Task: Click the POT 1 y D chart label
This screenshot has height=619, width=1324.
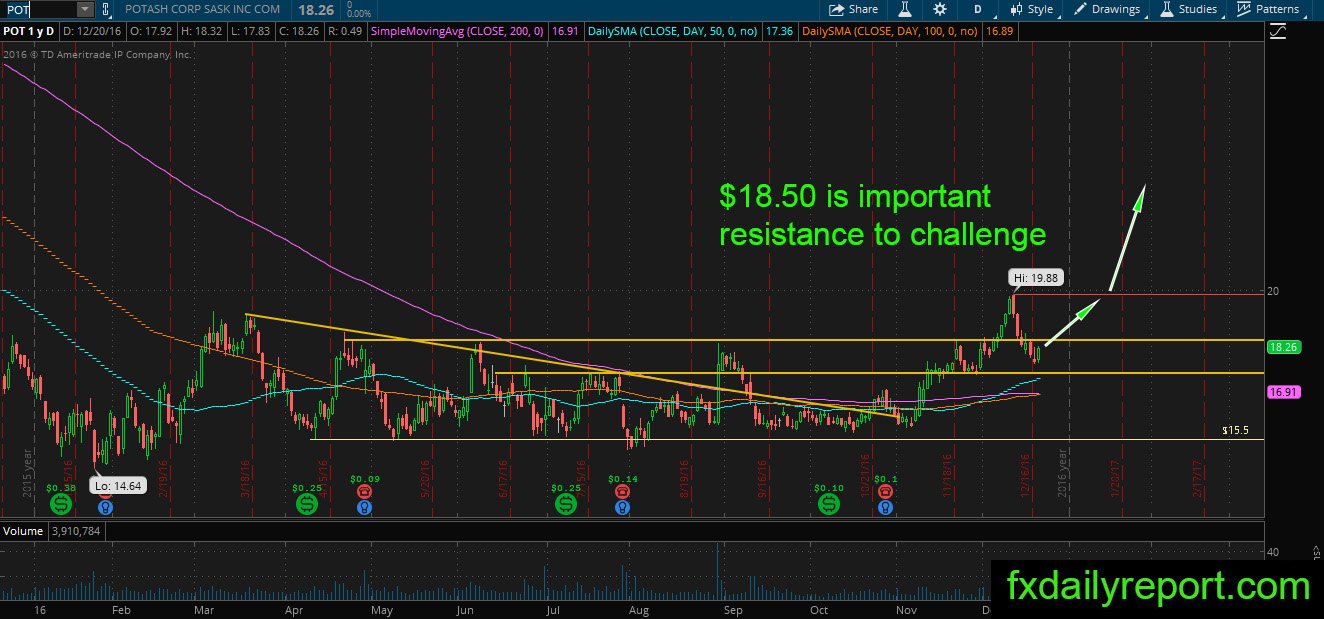Action: 29,32
